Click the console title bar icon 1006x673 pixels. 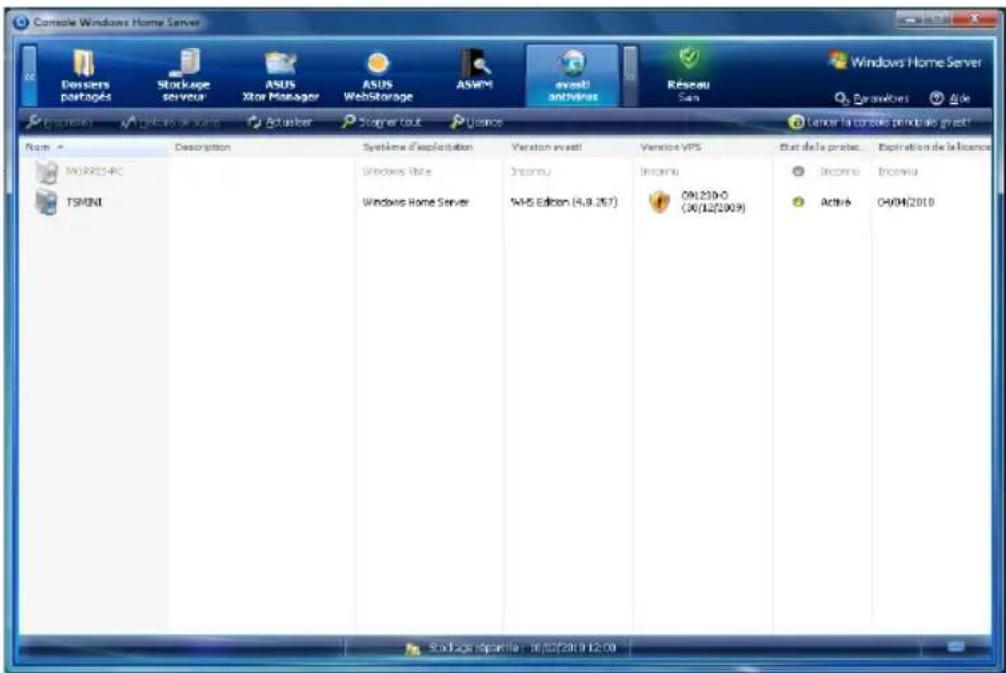(21, 22)
